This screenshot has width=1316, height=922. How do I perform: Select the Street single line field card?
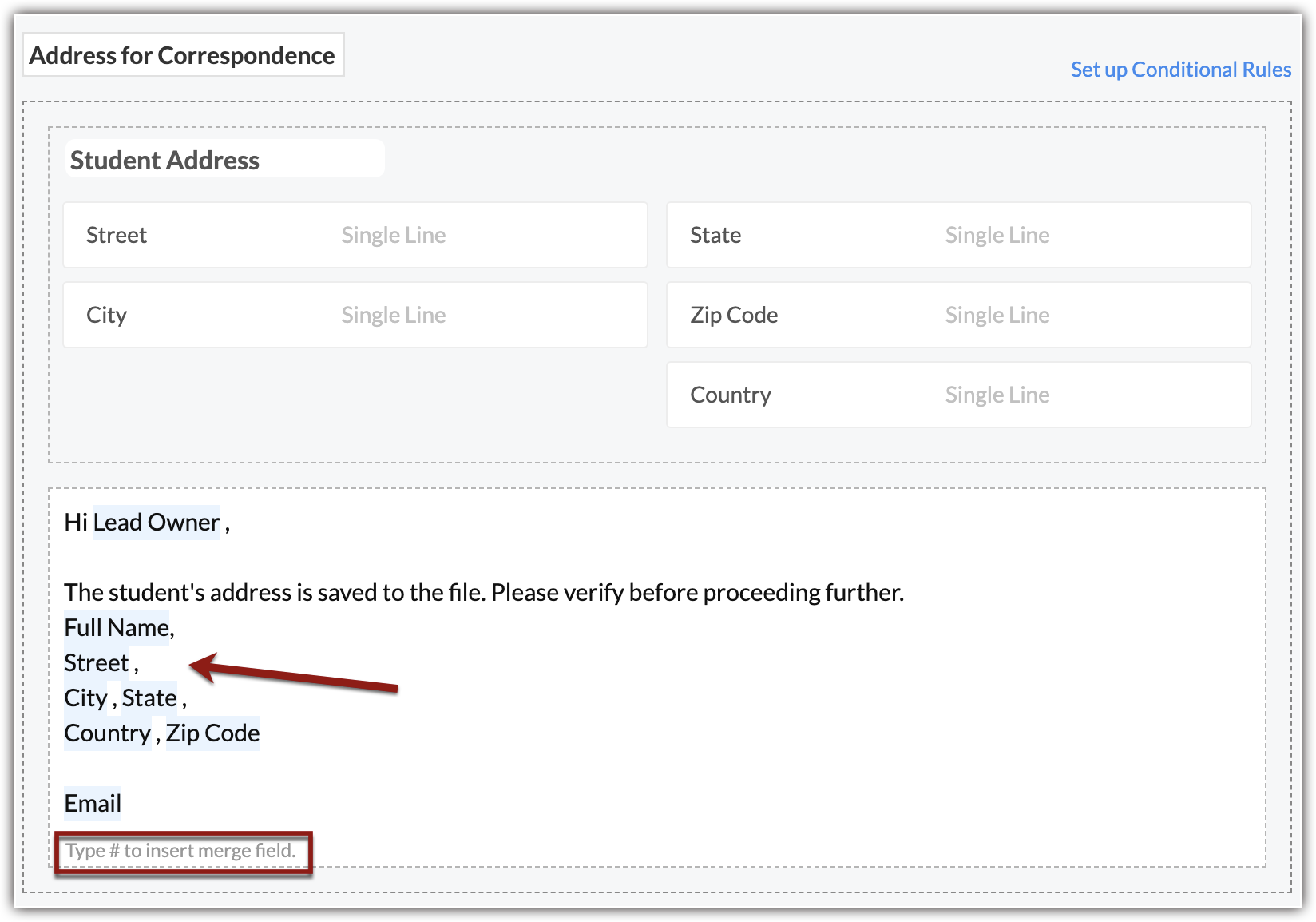[355, 235]
